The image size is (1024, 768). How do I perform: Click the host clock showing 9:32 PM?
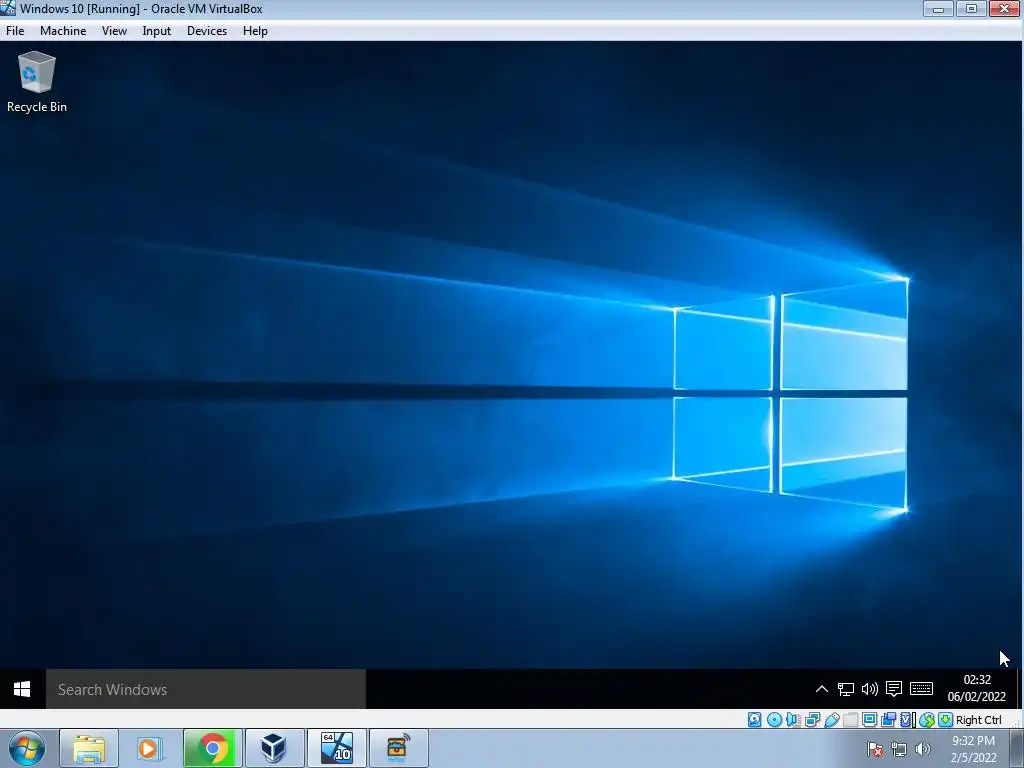pos(973,749)
